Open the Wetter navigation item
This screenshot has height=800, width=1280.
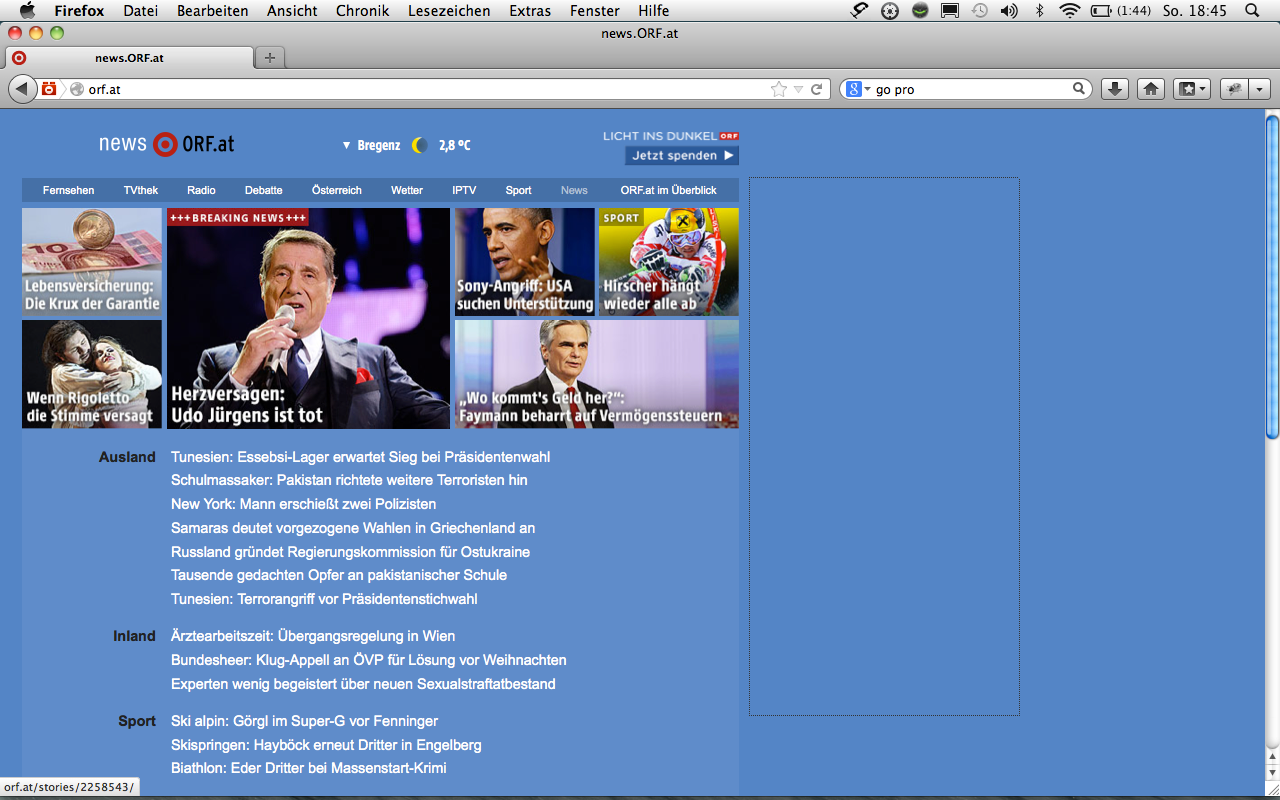407,190
